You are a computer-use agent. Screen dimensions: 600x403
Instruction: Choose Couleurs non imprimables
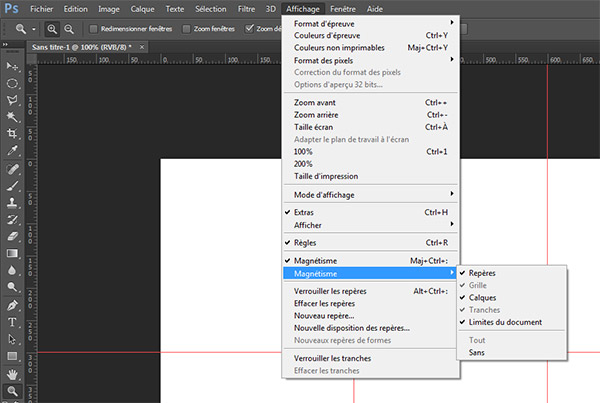pyautogui.click(x=371, y=48)
